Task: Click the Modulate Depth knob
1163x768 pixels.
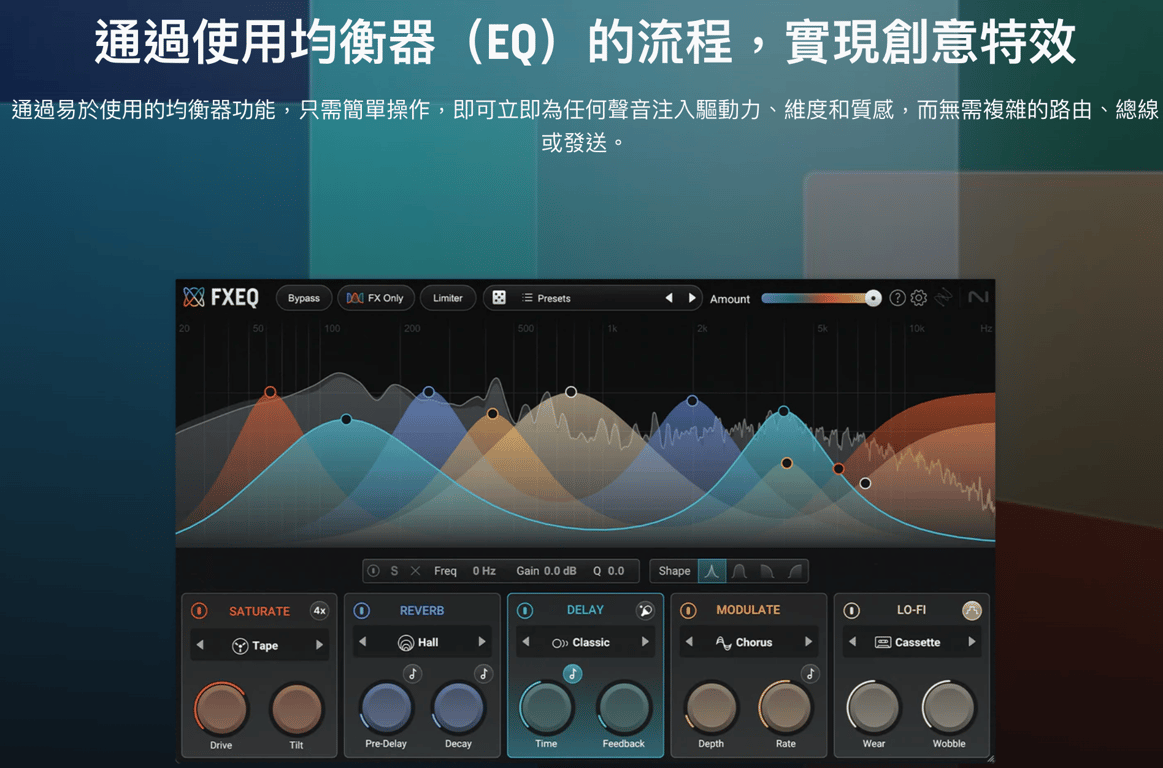Action: coord(711,707)
